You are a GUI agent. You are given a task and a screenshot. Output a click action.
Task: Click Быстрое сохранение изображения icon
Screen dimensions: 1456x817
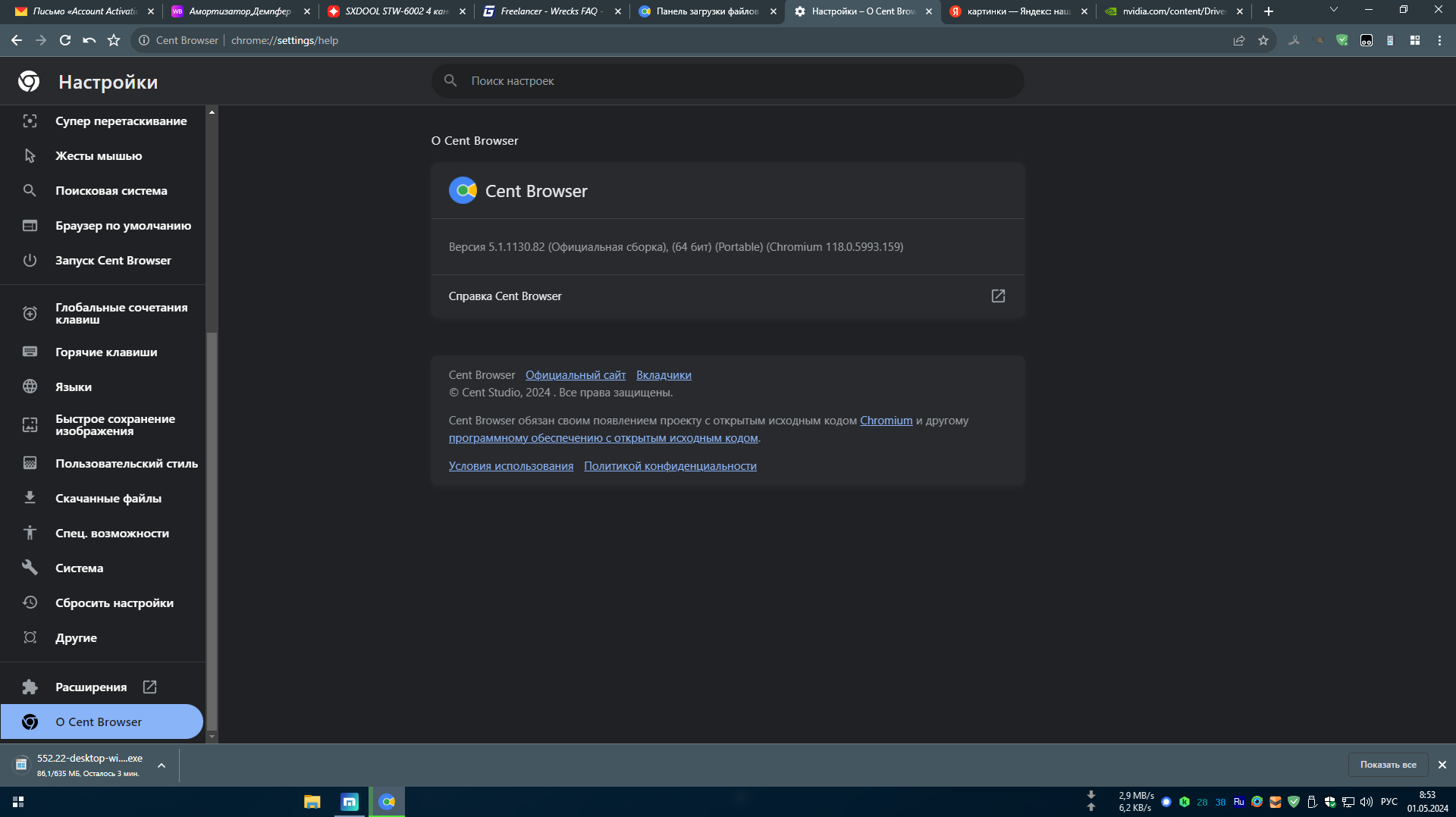click(x=30, y=425)
